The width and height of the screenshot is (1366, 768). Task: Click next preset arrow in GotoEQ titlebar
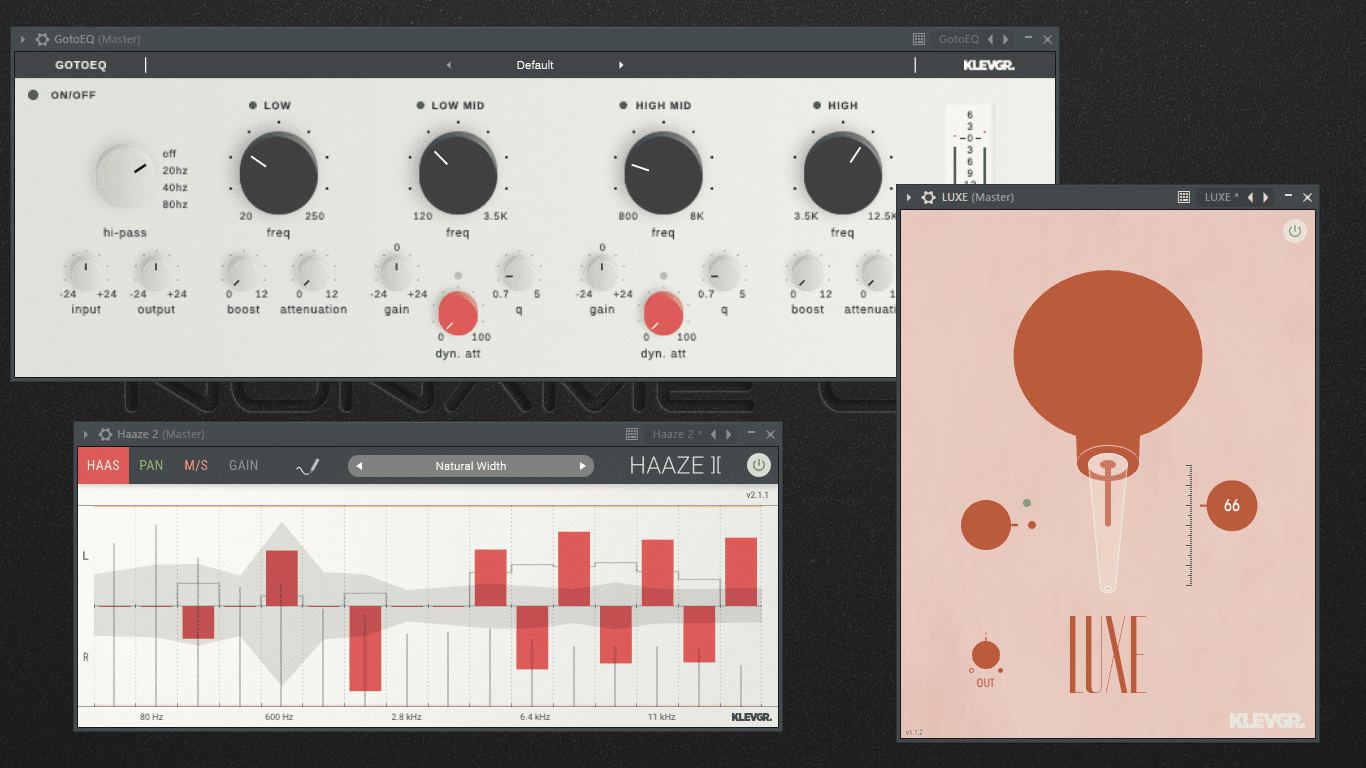pyautogui.click(x=1005, y=39)
